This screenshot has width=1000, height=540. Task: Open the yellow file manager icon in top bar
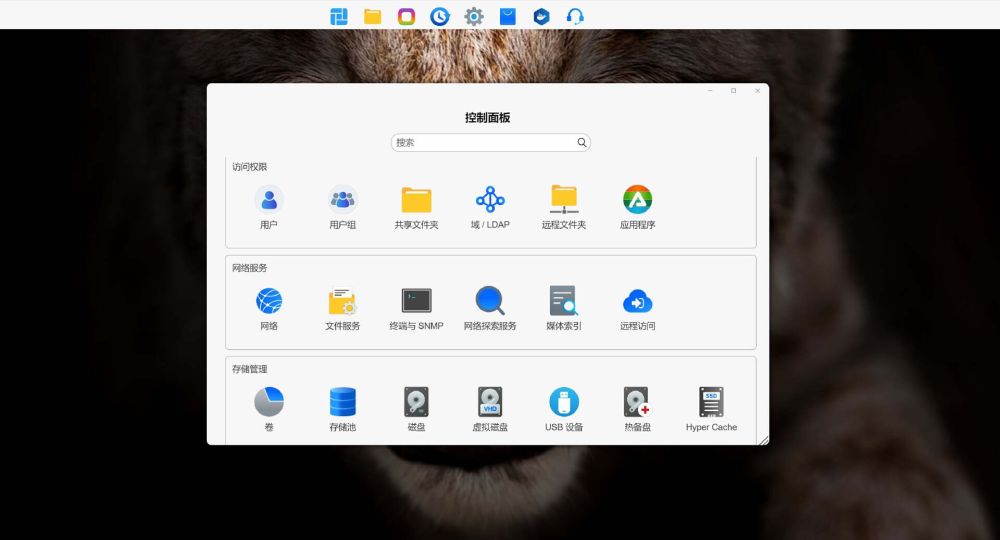pyautogui.click(x=372, y=16)
